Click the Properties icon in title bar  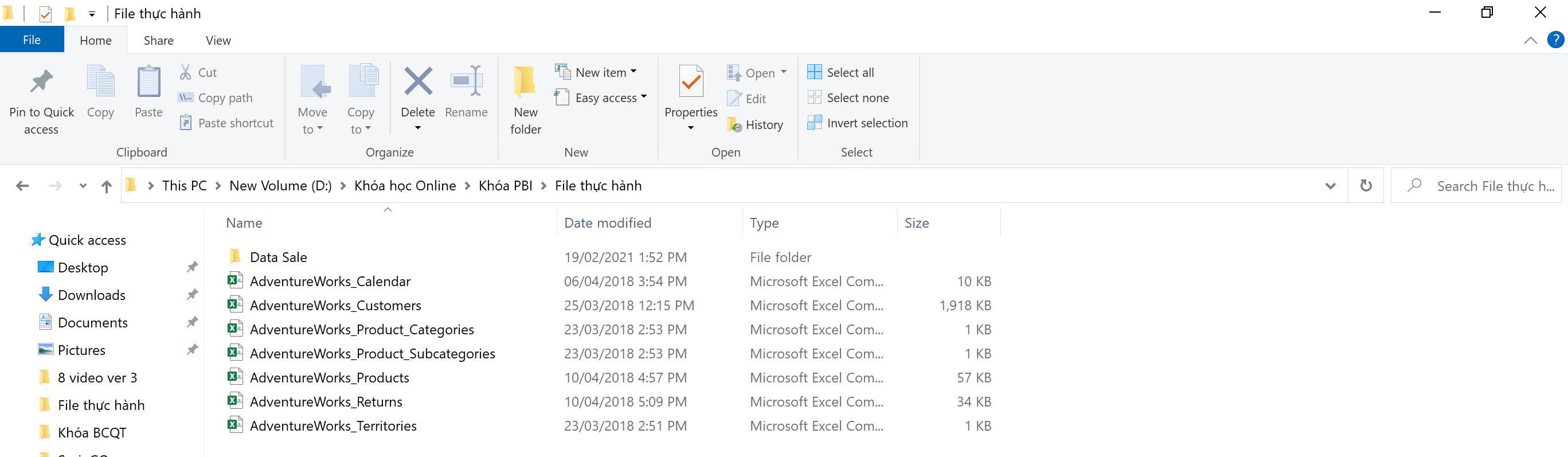(x=45, y=13)
